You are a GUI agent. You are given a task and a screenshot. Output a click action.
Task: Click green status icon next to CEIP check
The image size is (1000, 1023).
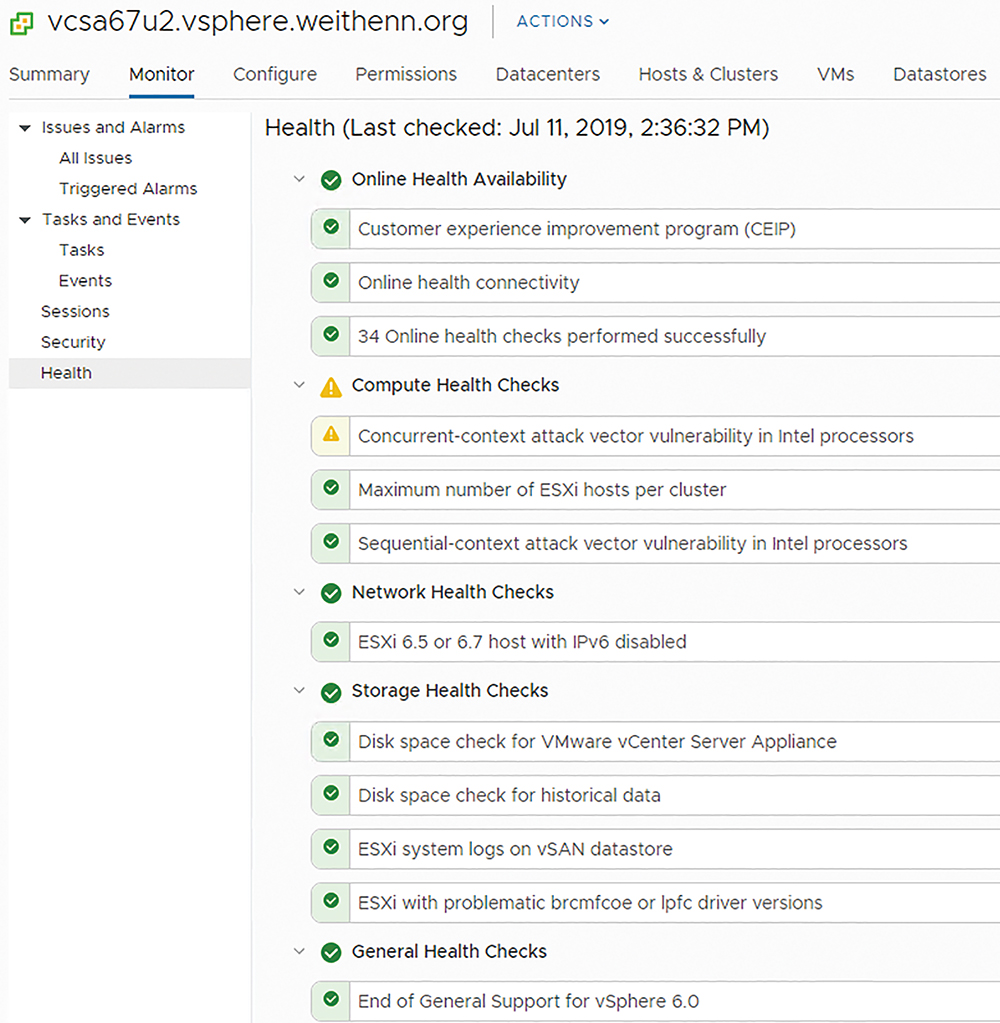(x=331, y=227)
